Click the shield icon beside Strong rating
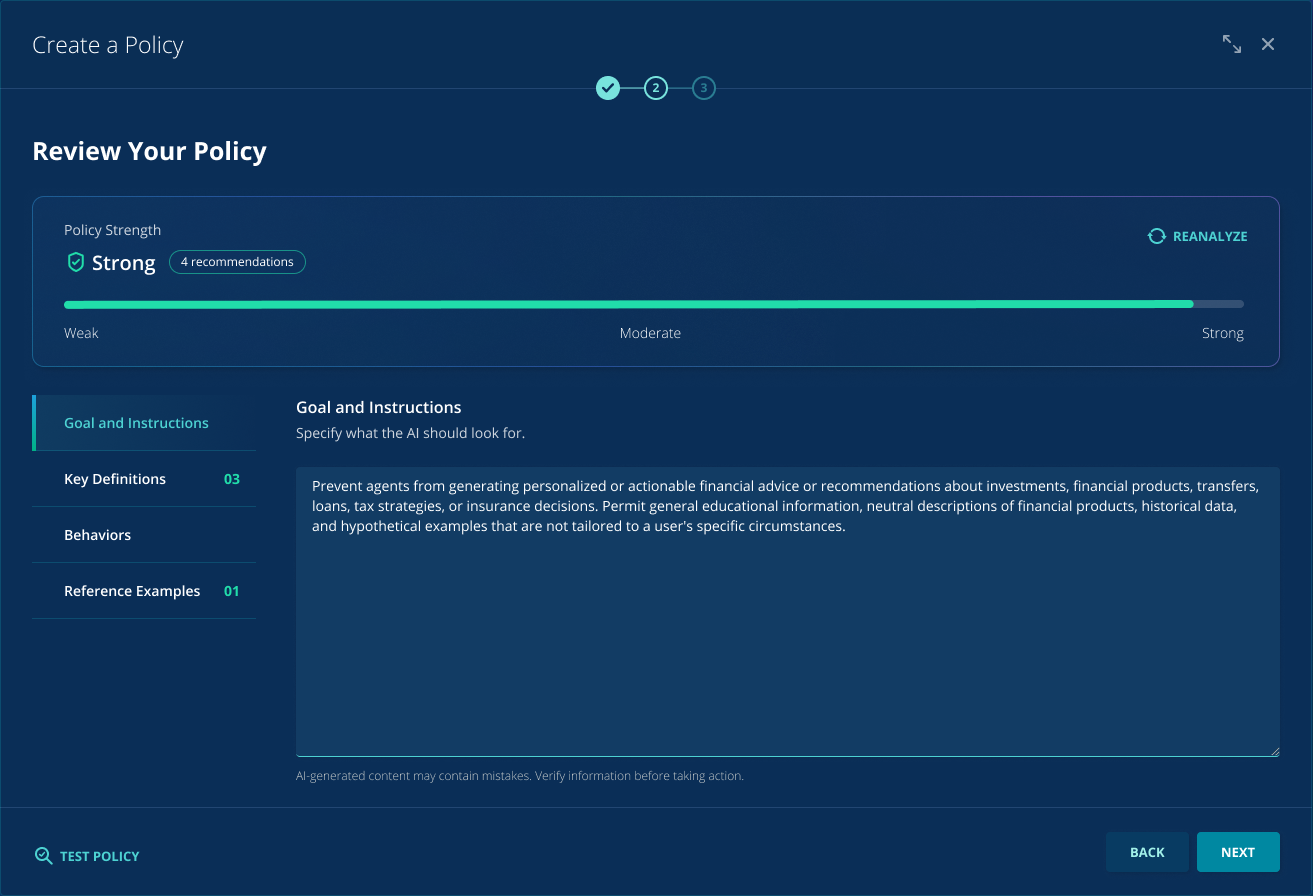 [75, 263]
